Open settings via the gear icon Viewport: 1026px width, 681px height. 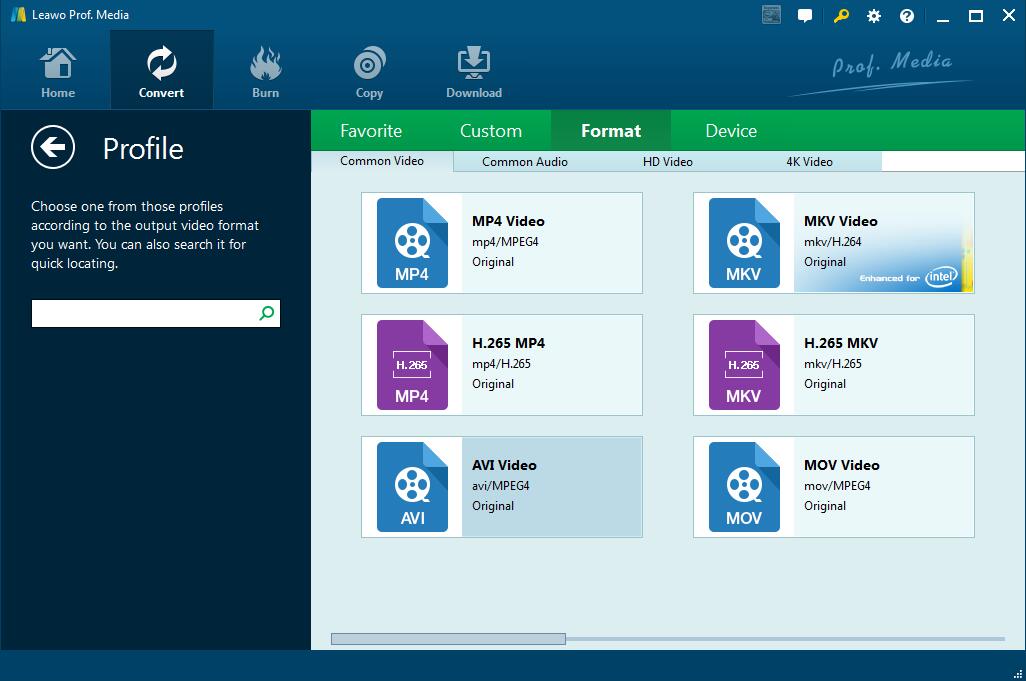(x=874, y=16)
